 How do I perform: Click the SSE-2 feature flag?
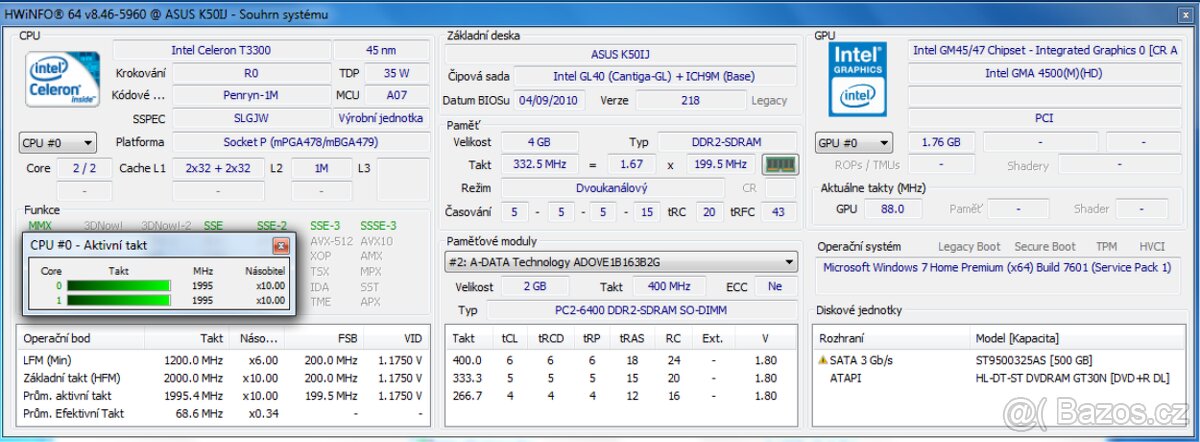coord(272,226)
